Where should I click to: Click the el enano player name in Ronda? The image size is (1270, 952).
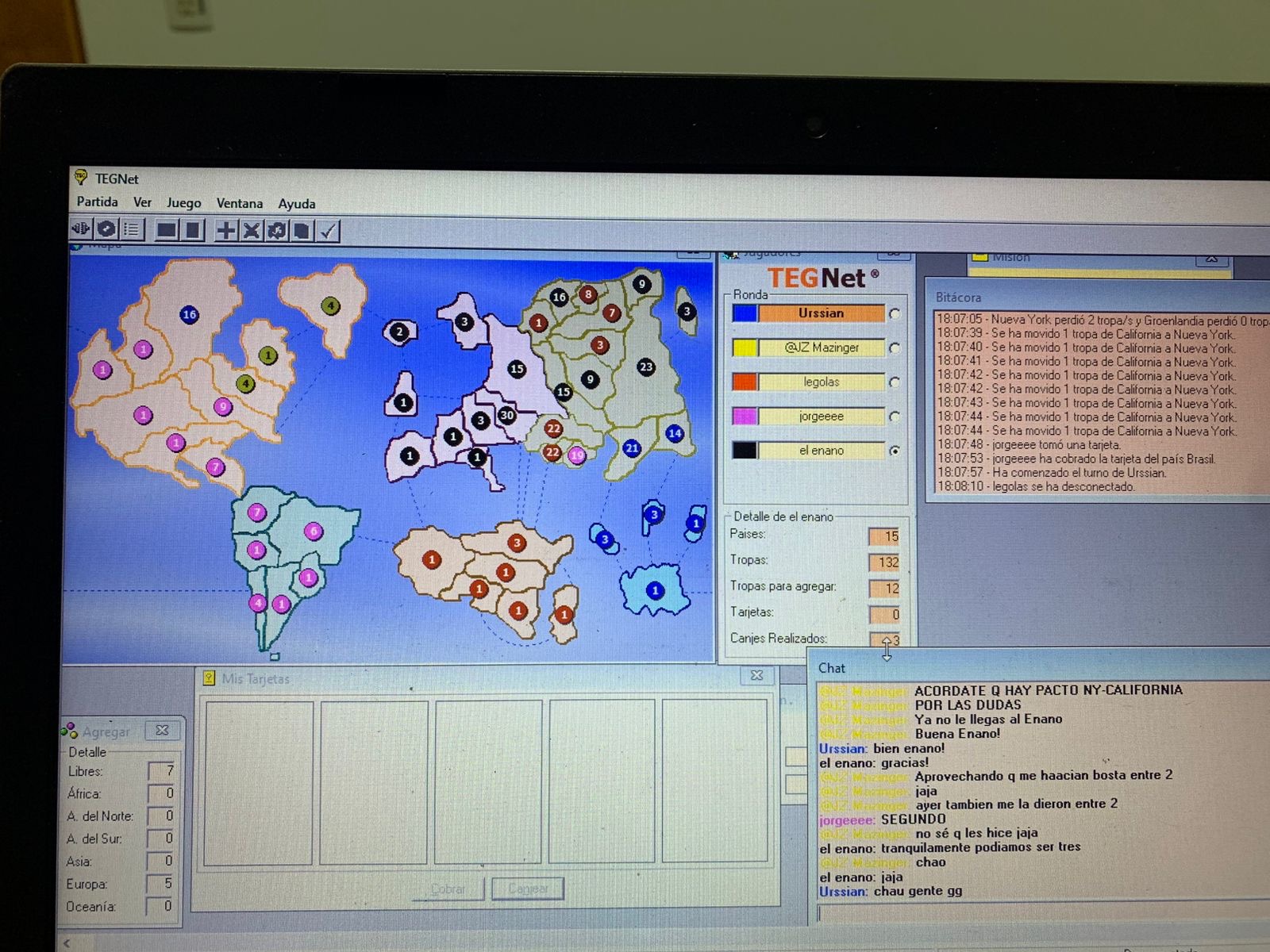[822, 450]
